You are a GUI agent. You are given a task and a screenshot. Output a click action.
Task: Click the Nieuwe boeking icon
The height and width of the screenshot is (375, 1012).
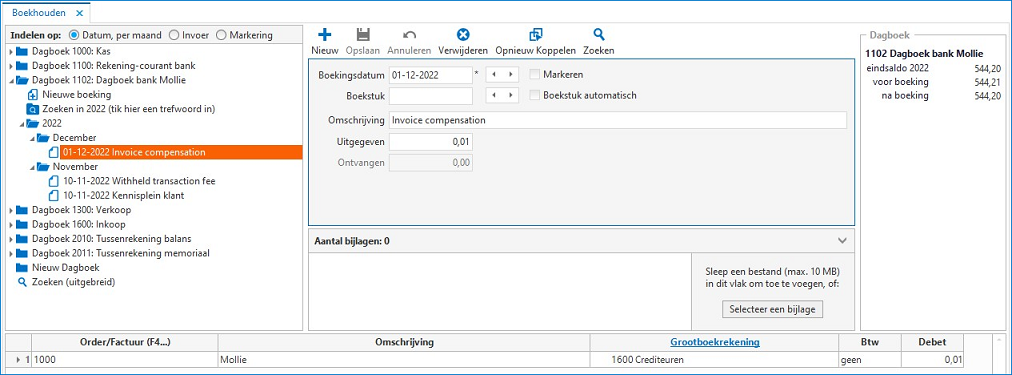click(x=33, y=95)
